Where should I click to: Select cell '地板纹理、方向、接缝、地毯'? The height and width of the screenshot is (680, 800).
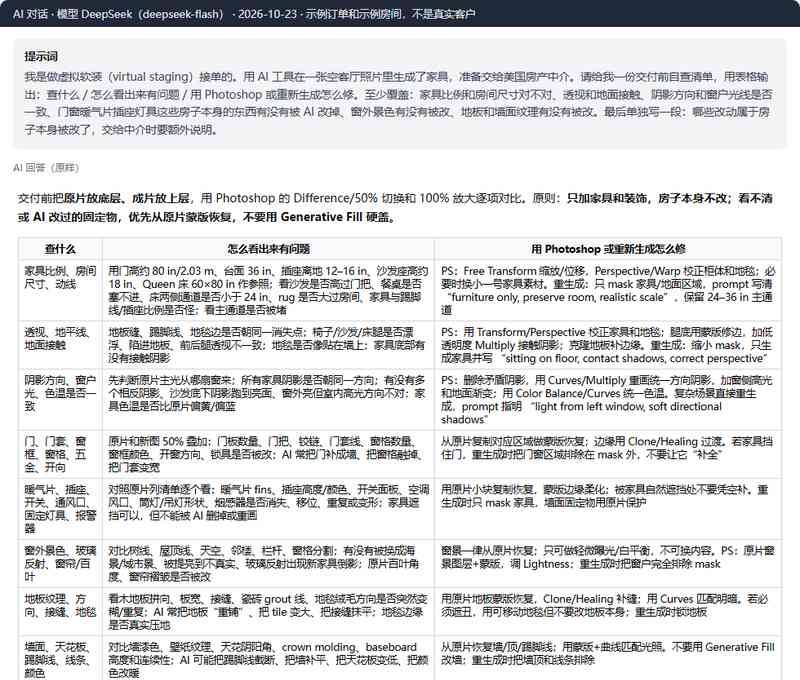tap(60, 611)
